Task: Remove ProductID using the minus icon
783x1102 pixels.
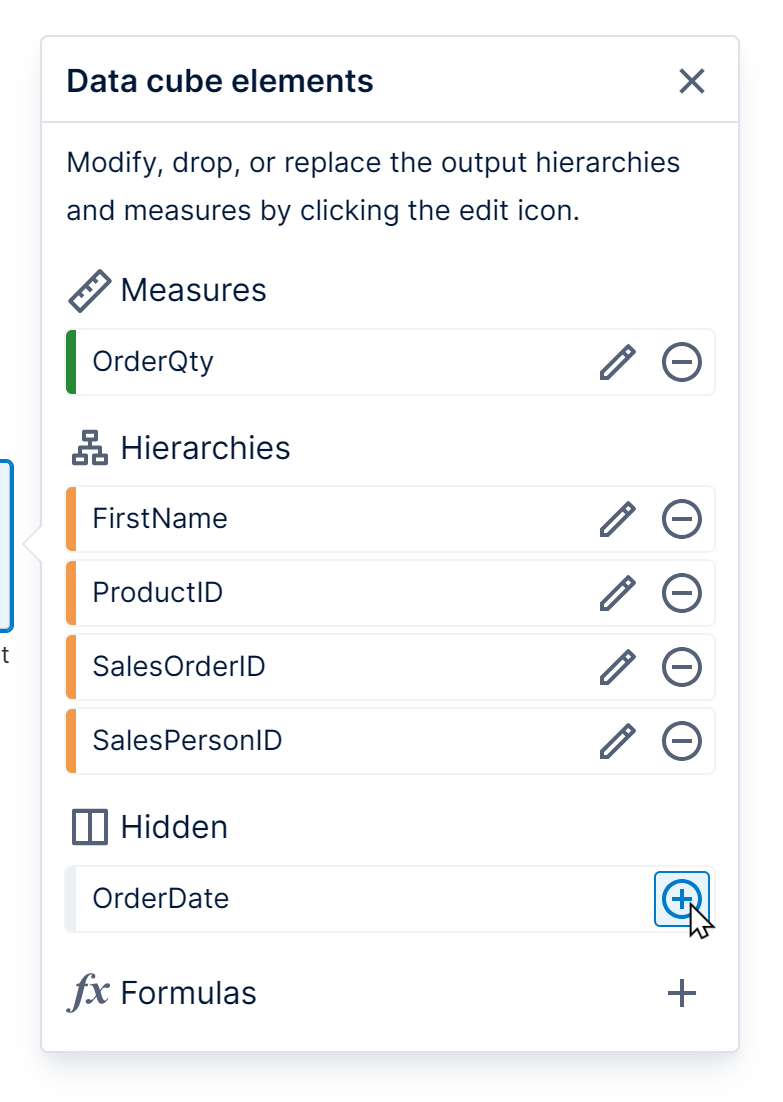Action: (x=681, y=592)
